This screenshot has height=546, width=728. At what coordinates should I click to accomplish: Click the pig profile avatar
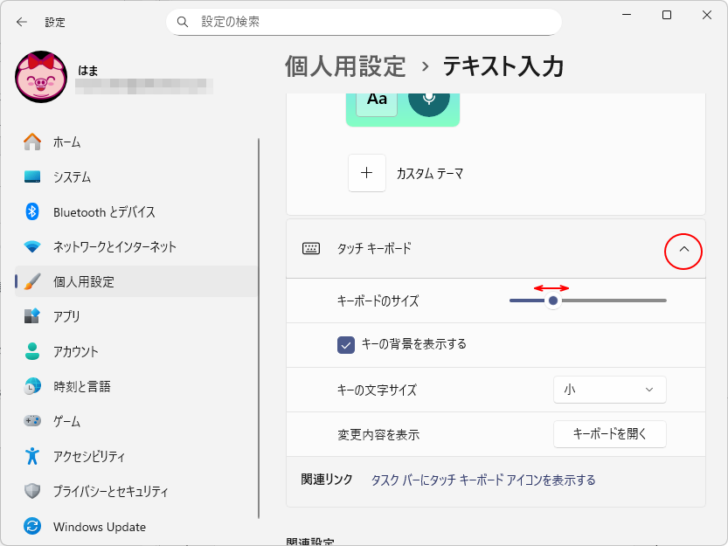pyautogui.click(x=41, y=77)
